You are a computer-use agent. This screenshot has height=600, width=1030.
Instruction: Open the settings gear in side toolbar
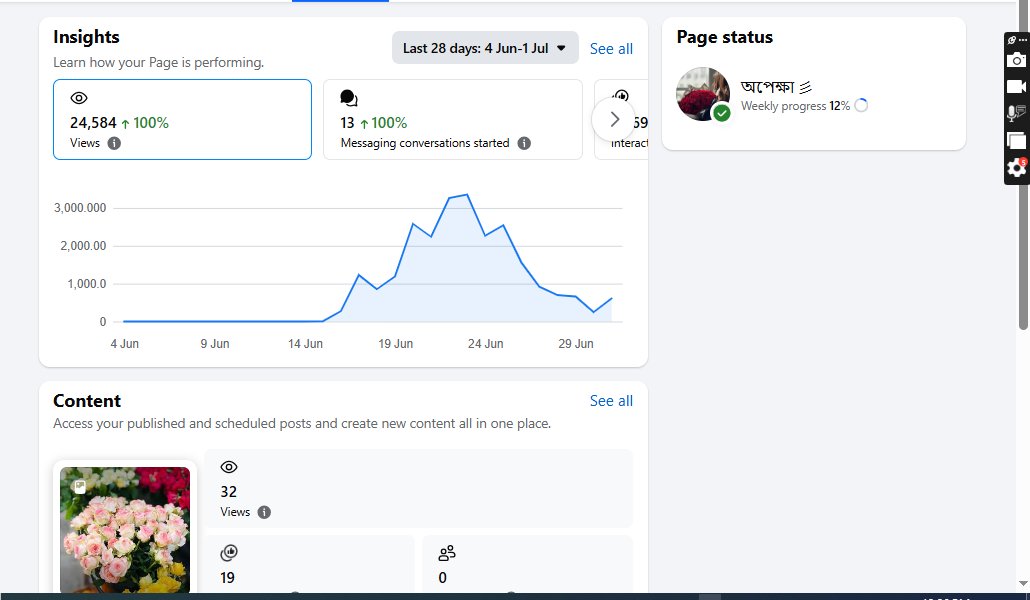click(1016, 168)
